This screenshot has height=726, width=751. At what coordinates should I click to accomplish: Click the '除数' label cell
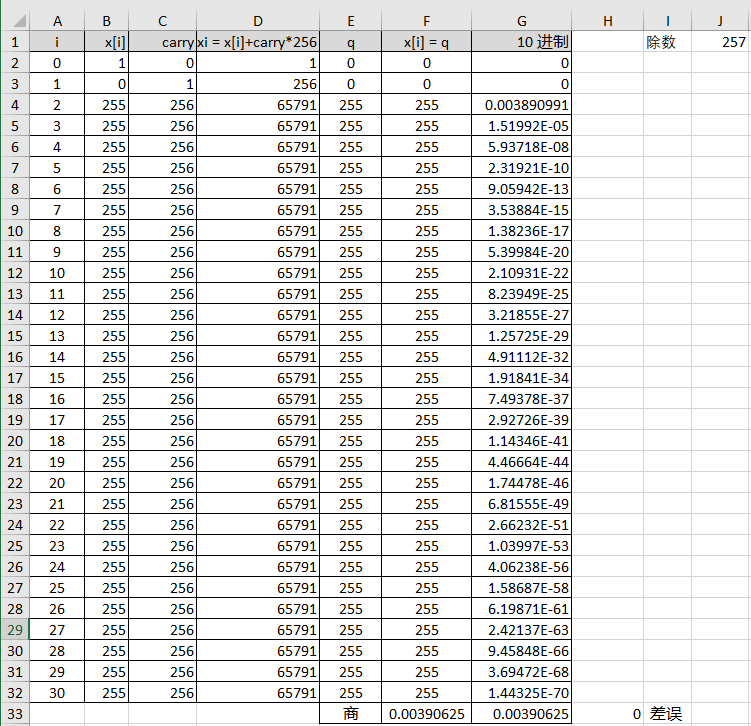667,42
